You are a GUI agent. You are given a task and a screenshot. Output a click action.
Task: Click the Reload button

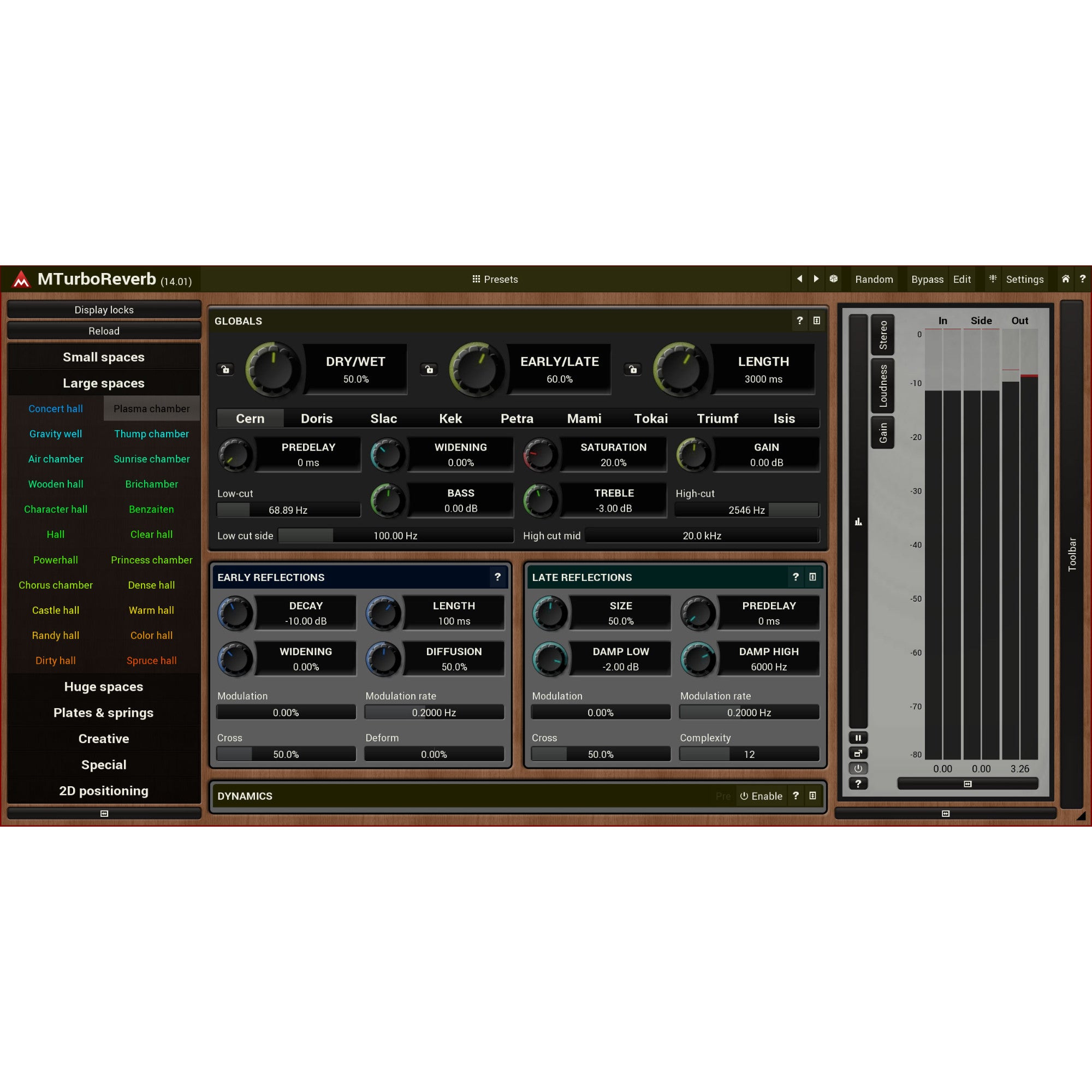(x=104, y=331)
